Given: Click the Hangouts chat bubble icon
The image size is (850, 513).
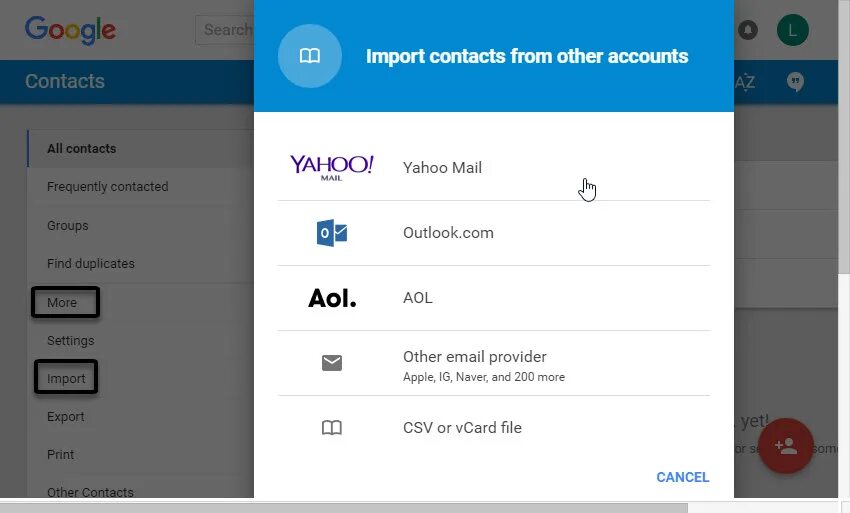Looking at the screenshot, I should tap(795, 82).
